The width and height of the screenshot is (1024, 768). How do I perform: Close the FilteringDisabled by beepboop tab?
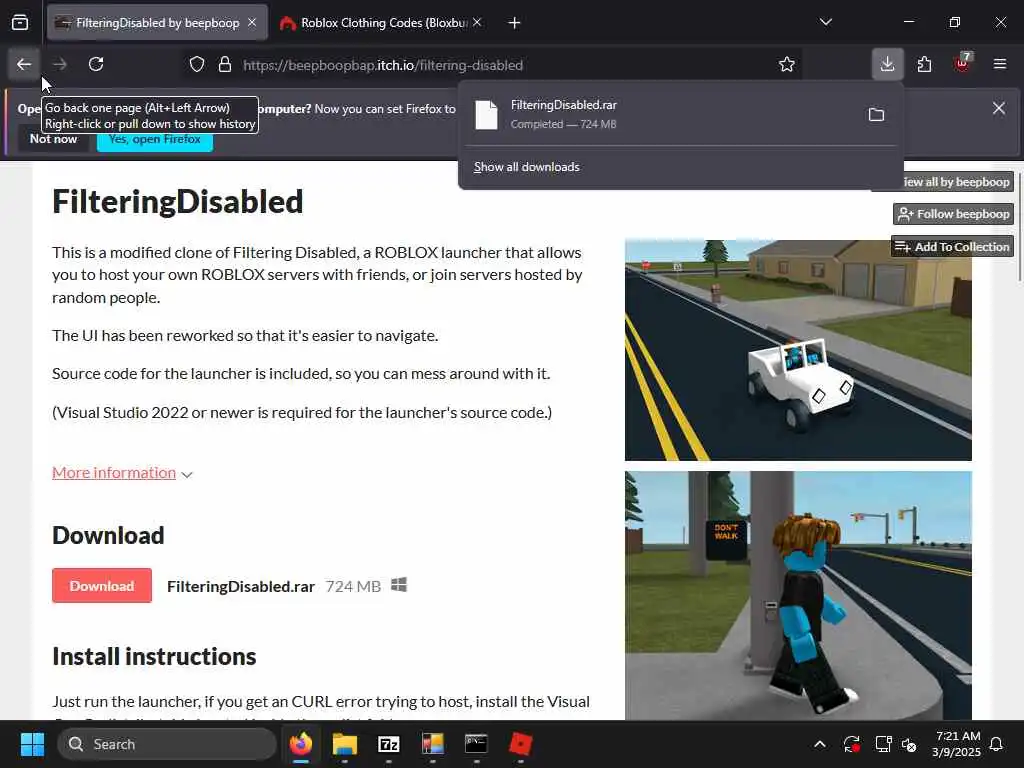(252, 22)
